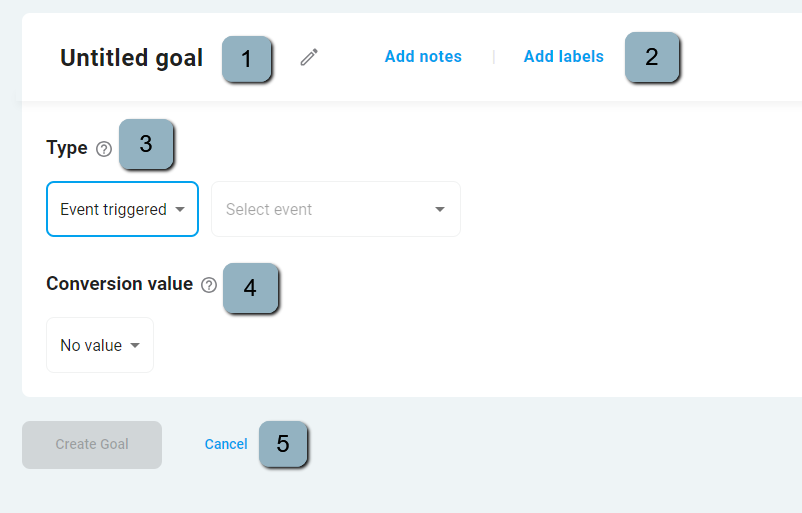The image size is (802, 513).
Task: Click the numbered marker 2 badge
Action: click(x=652, y=57)
